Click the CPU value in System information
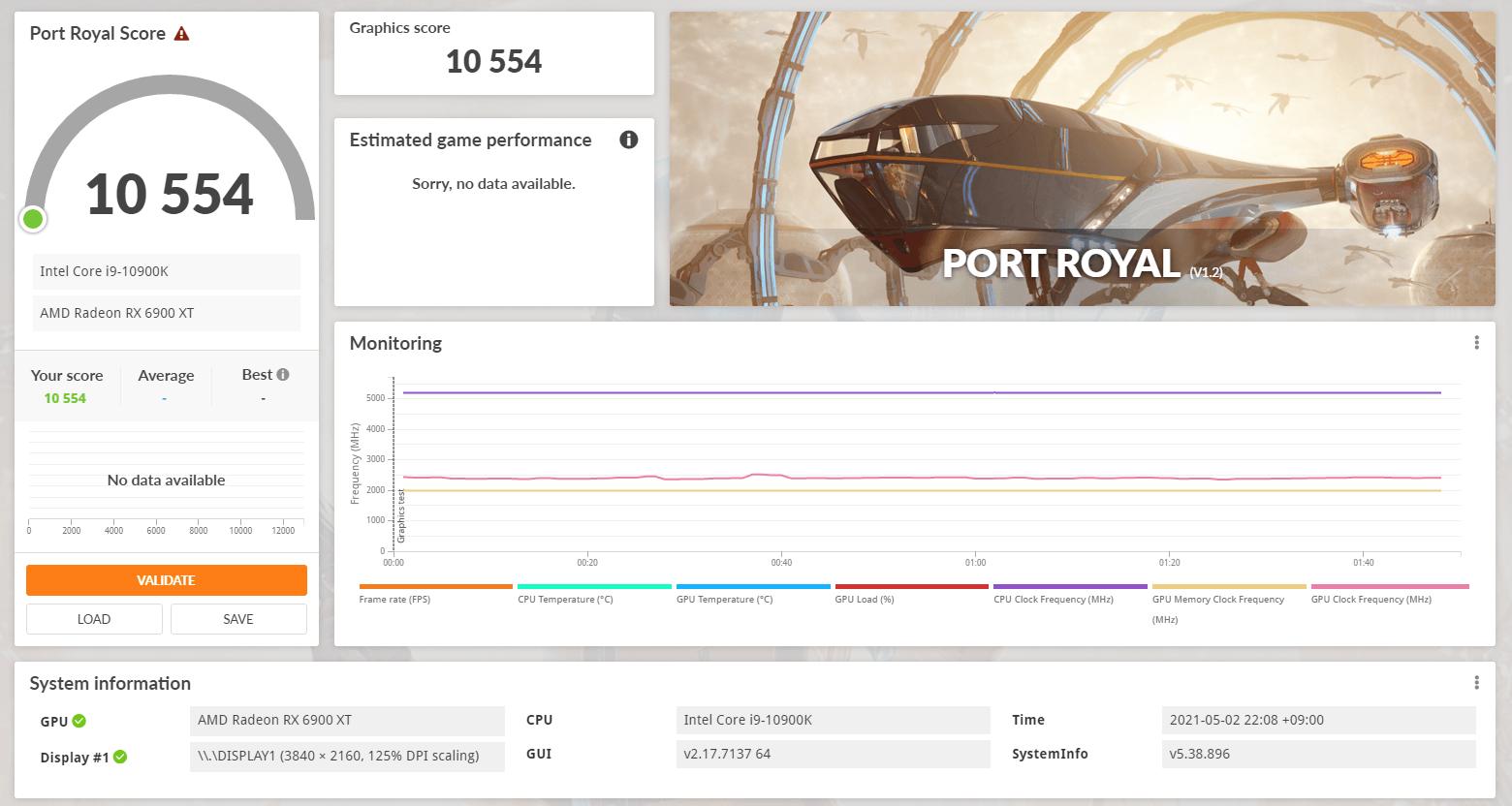This screenshot has height=806, width=1512. (833, 721)
